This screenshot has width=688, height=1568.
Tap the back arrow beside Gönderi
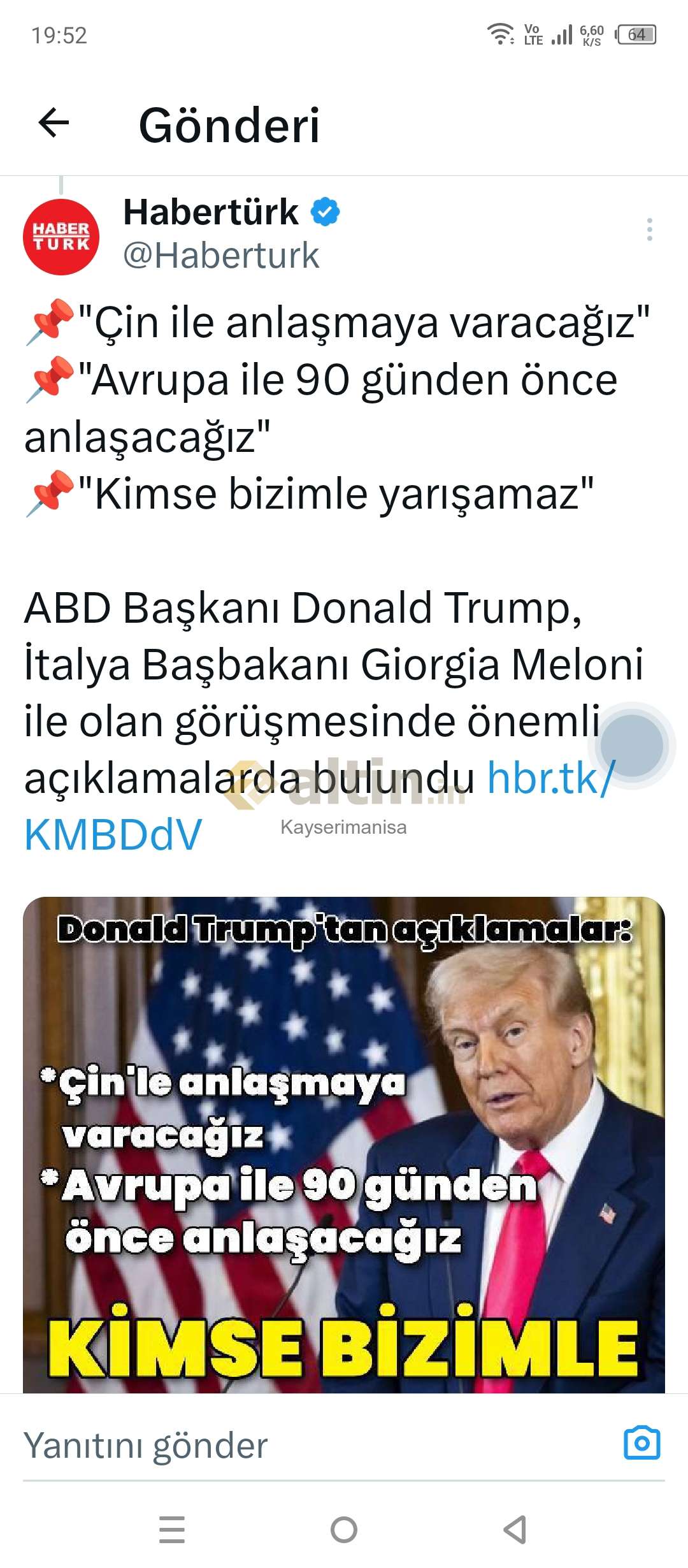pyautogui.click(x=54, y=123)
